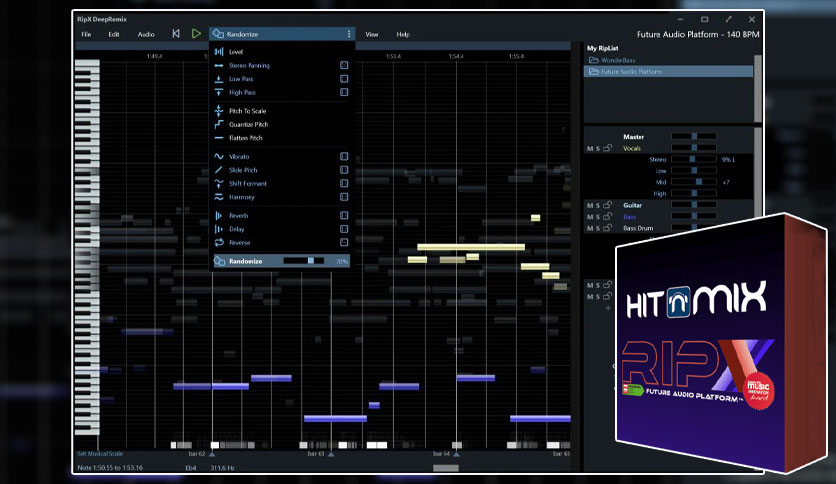Pick the Low Pass filter icon

click(x=219, y=79)
